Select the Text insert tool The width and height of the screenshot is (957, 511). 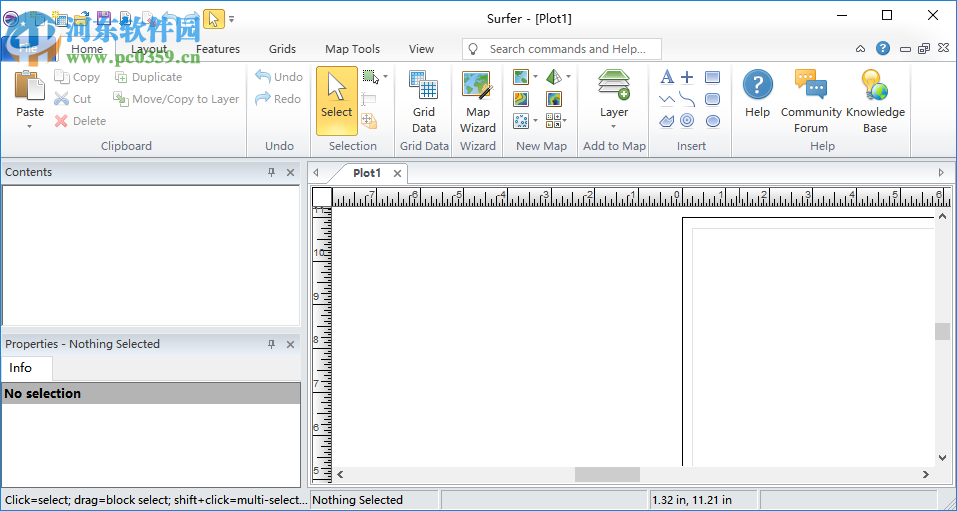(667, 77)
